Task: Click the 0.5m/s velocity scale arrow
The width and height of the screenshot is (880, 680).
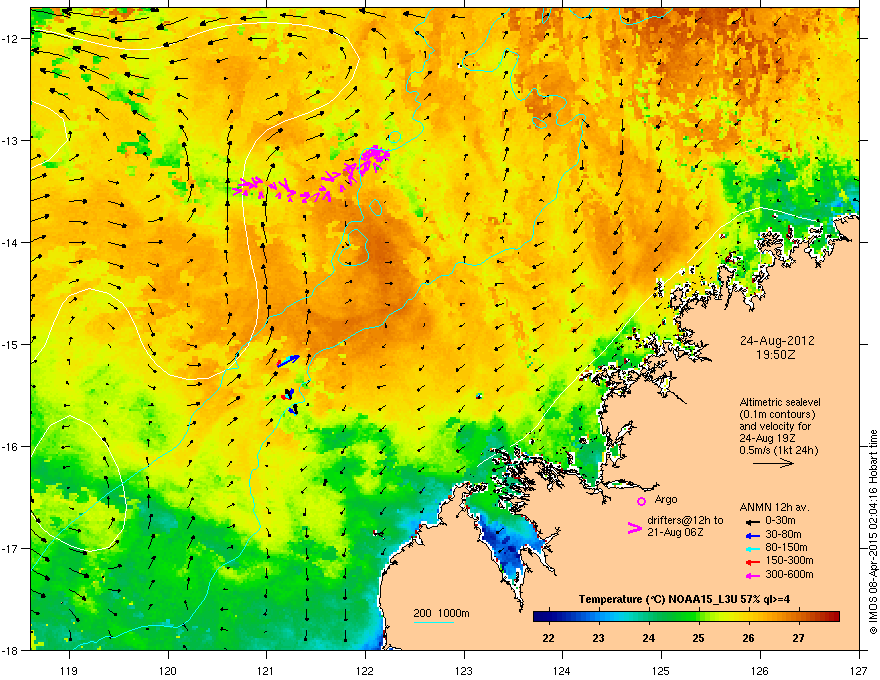Action: pyautogui.click(x=773, y=463)
